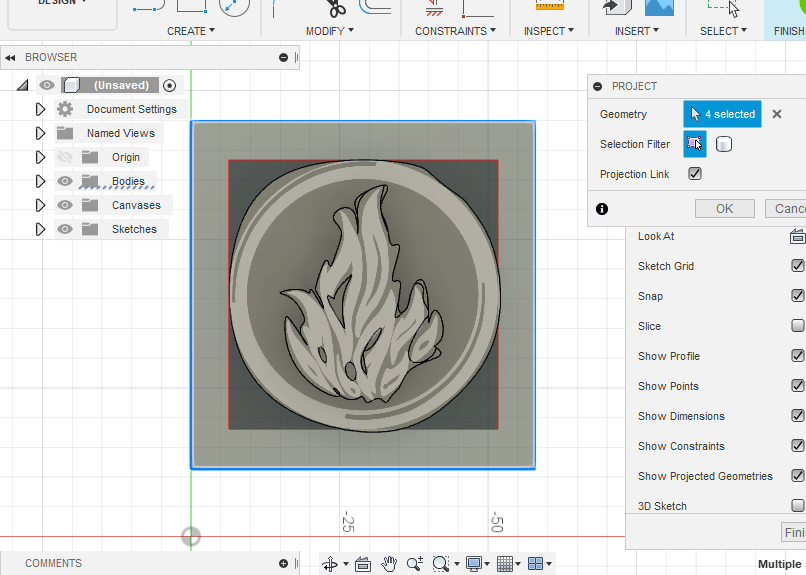Viewport: 806px width, 575px height.
Task: Open the INSPECT menu
Action: pos(548,31)
